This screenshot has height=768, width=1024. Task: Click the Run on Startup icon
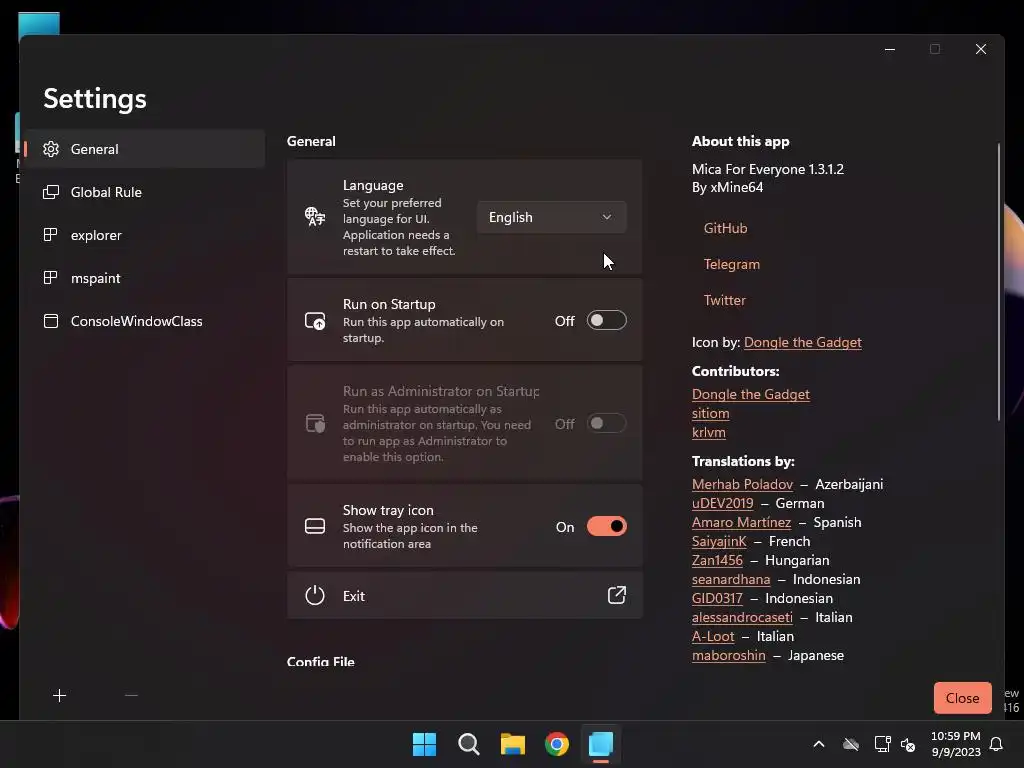tap(315, 321)
